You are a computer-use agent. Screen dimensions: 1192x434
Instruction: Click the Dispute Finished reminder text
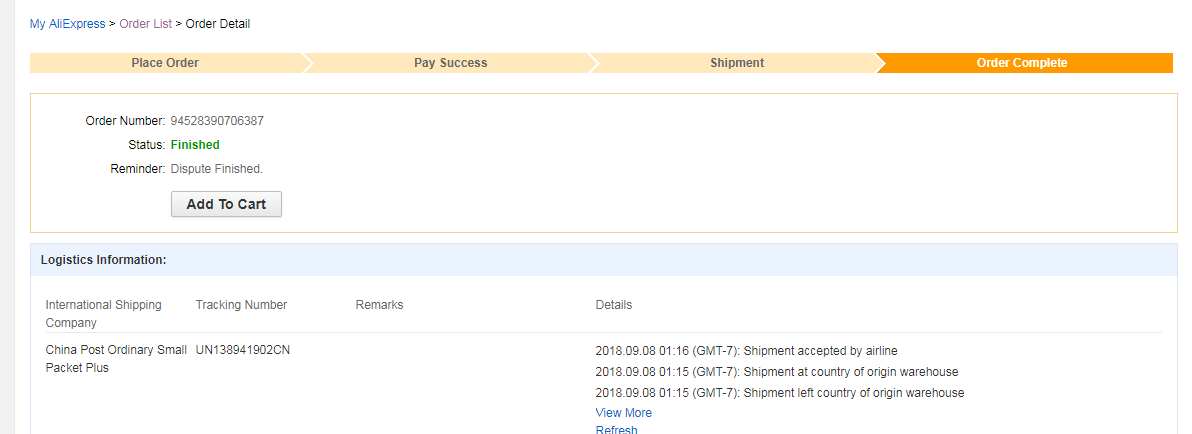coord(217,169)
